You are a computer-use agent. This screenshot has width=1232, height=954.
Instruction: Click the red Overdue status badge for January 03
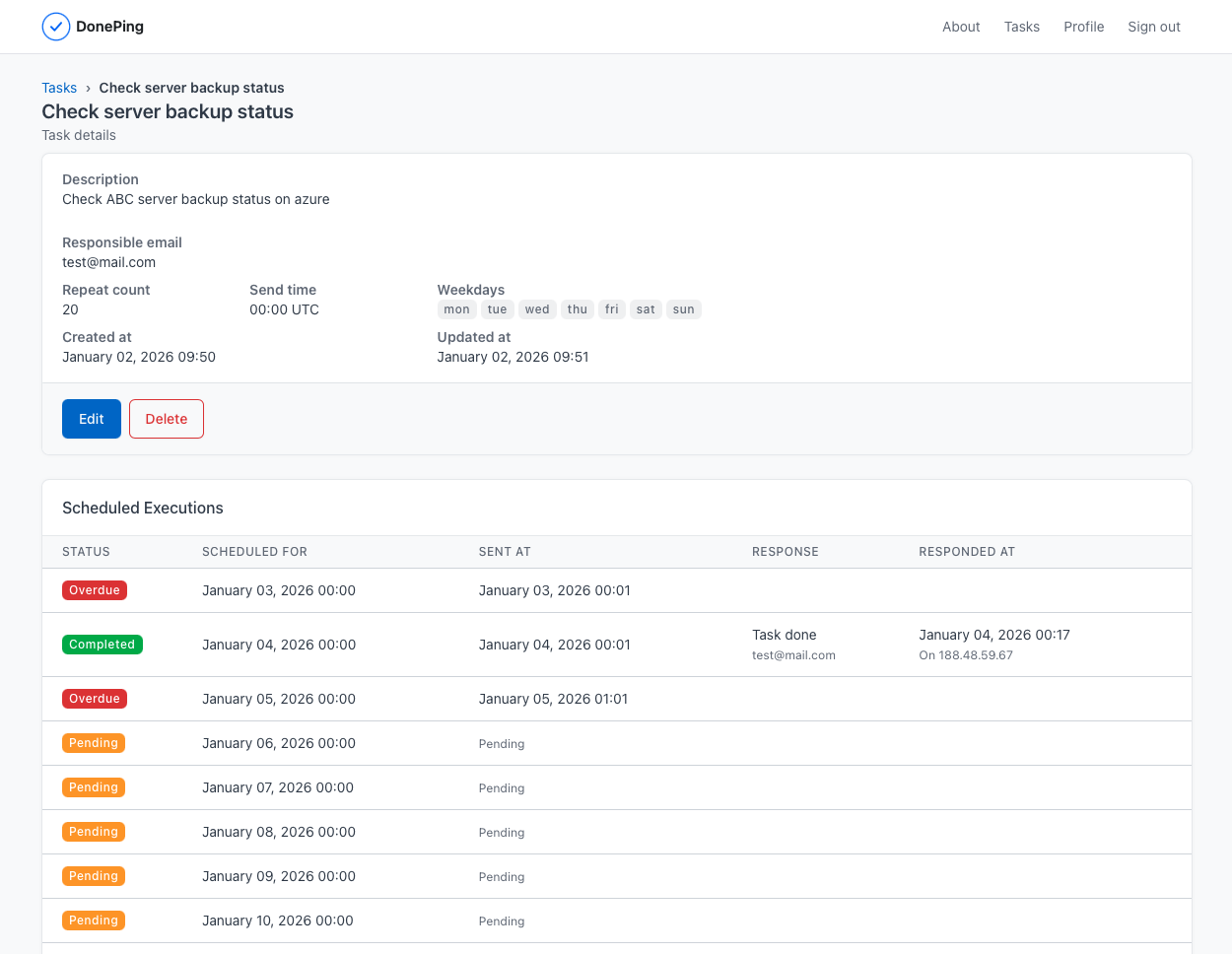coord(94,589)
